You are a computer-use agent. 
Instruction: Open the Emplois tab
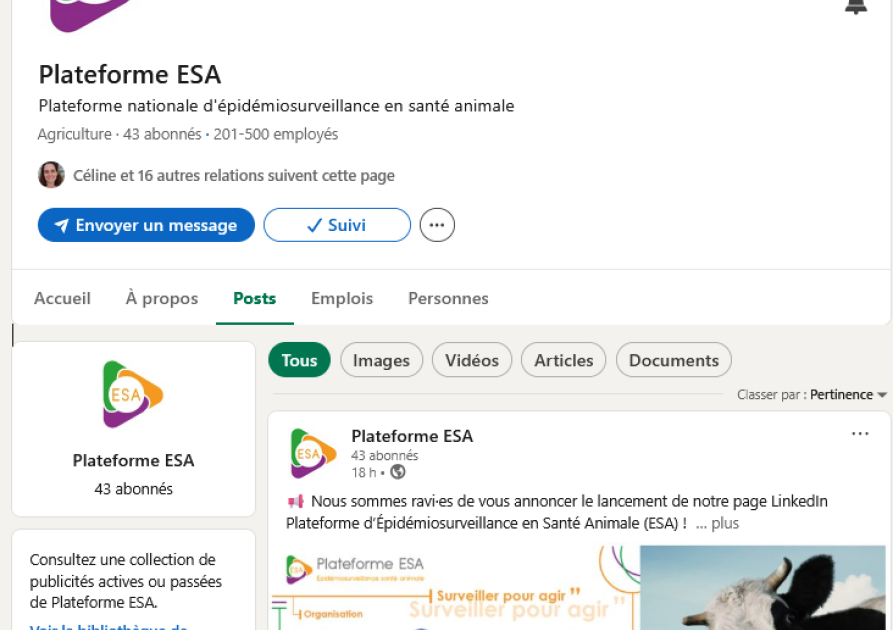pyautogui.click(x=342, y=298)
